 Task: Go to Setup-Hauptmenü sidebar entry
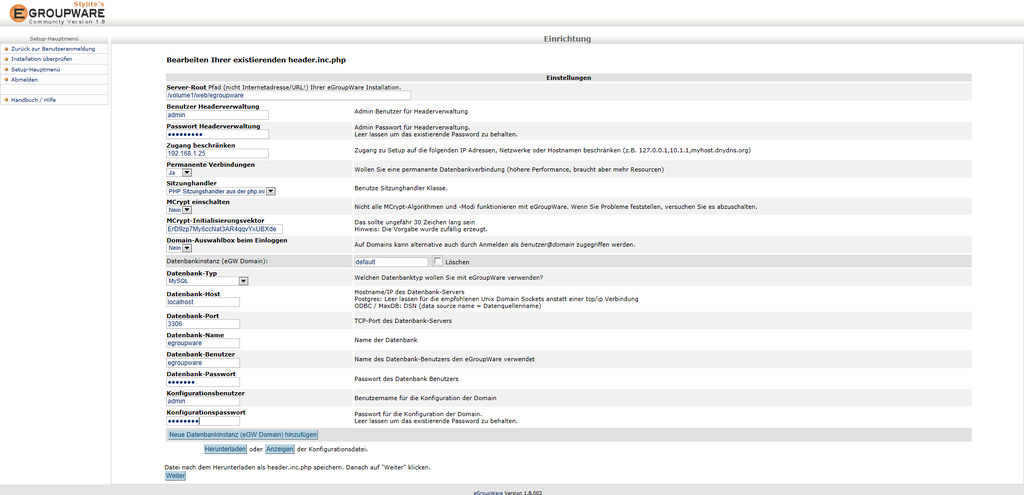(x=35, y=70)
